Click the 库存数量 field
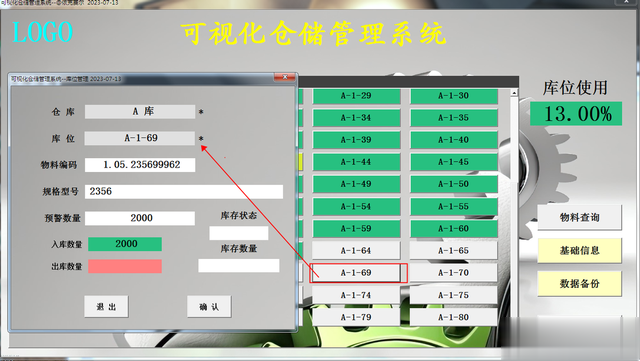 tap(239, 265)
